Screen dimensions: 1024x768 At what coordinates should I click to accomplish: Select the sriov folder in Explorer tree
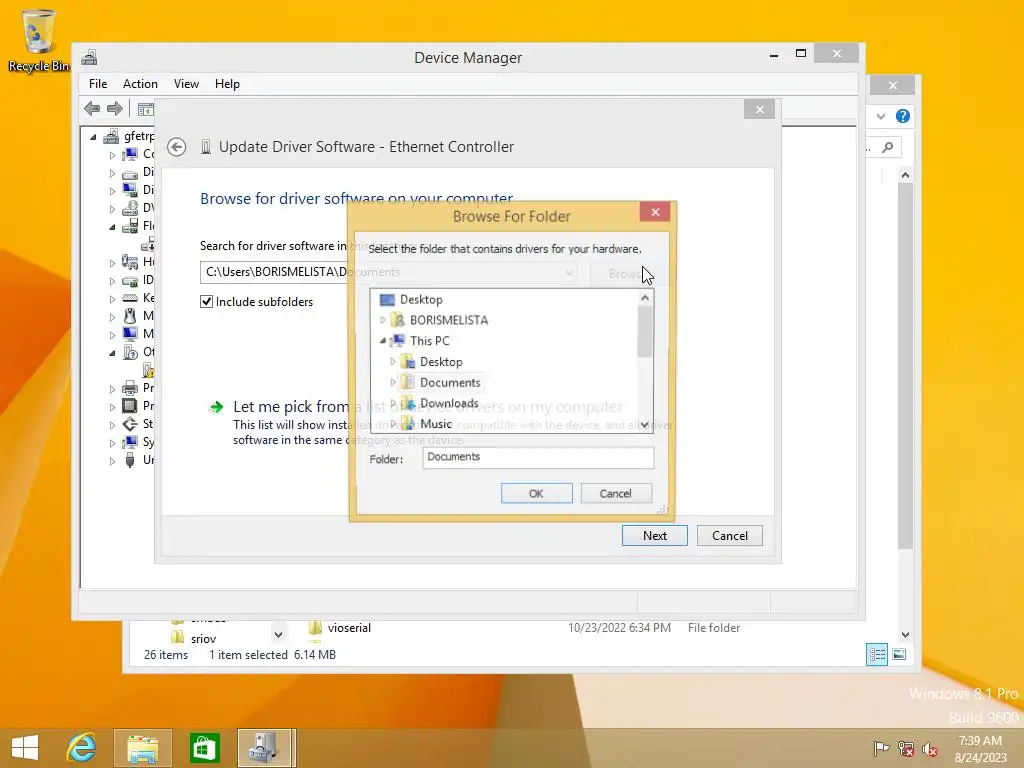click(203, 638)
